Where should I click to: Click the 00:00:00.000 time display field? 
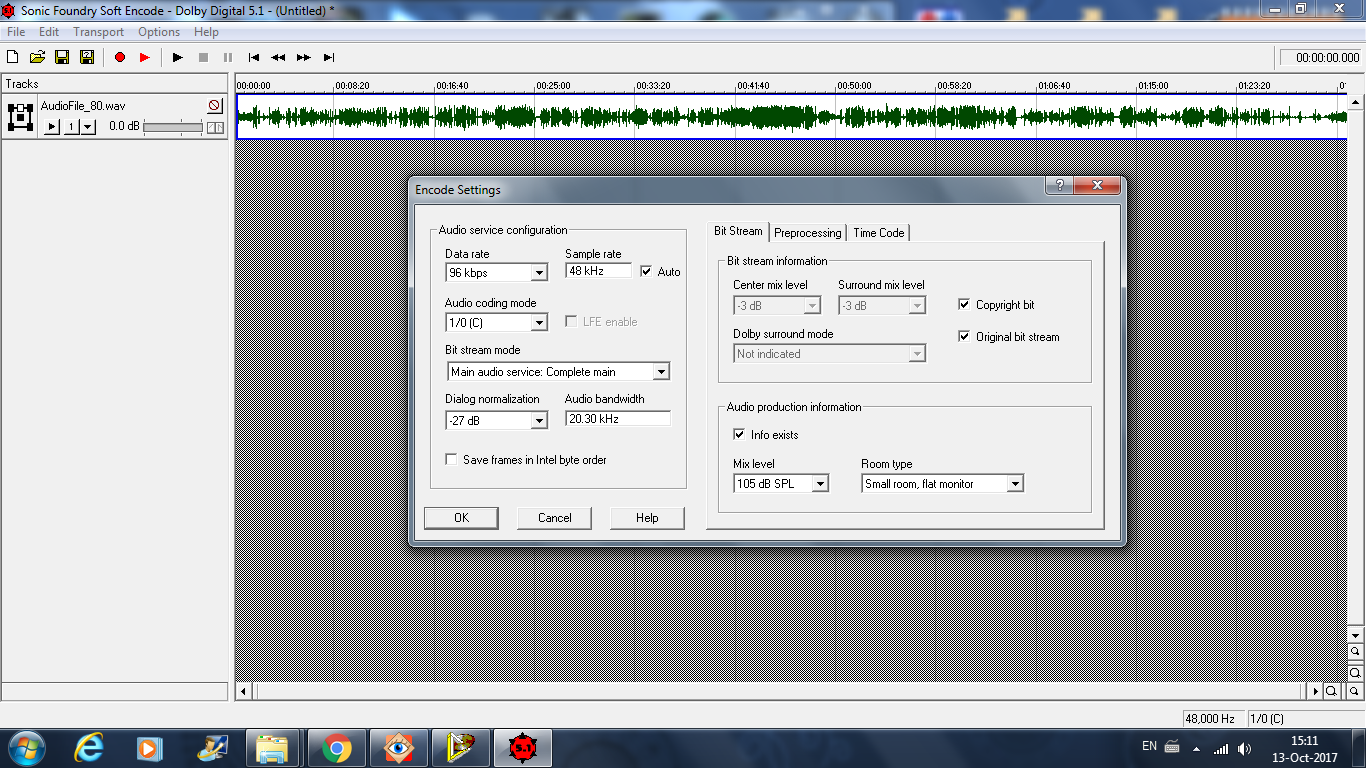(1320, 58)
